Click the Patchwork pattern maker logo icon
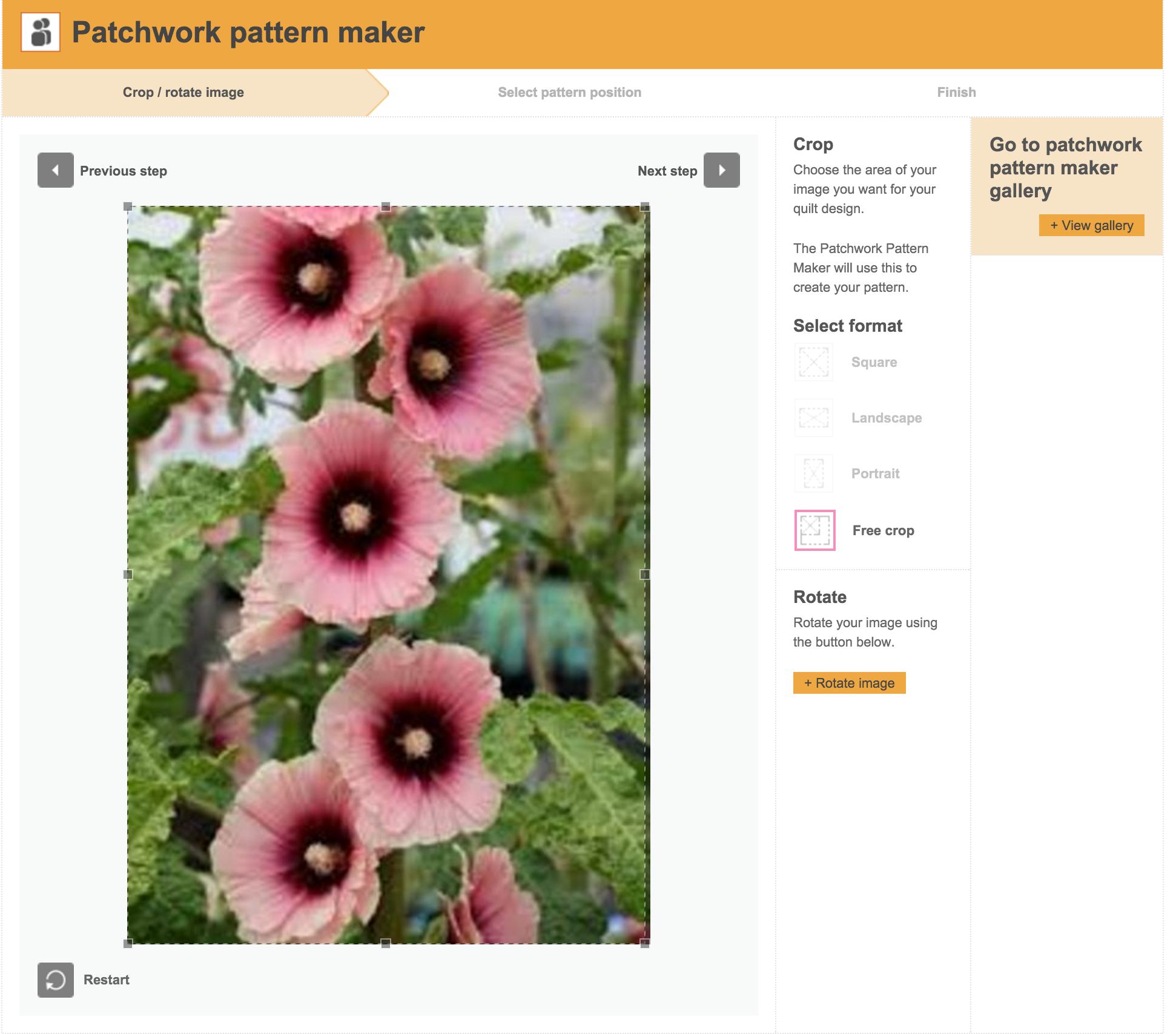The image size is (1176, 1034). [41, 32]
